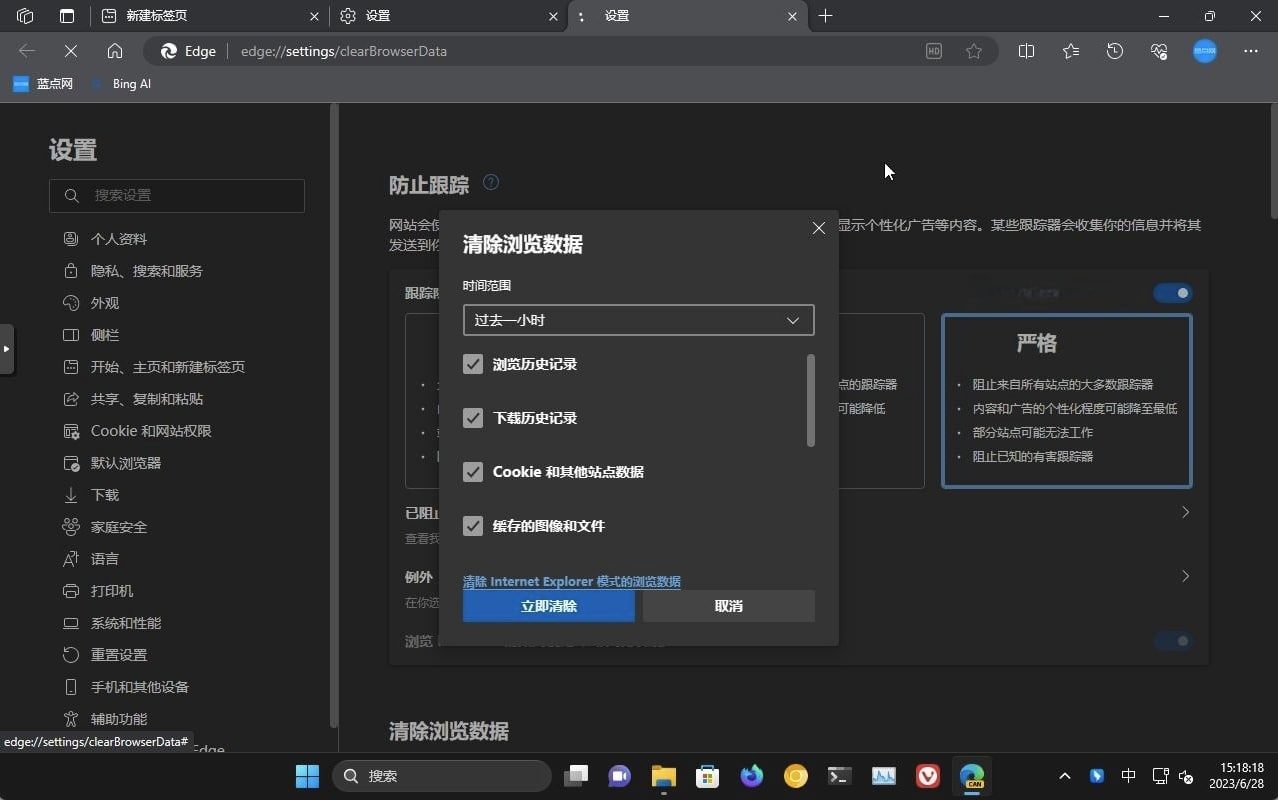Open browsing history from the toolbar
Image resolution: width=1278 pixels, height=800 pixels.
click(x=1114, y=51)
